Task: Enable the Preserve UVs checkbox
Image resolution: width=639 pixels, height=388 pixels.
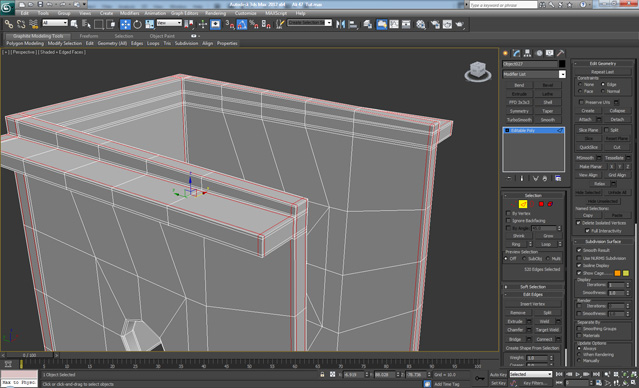Action: 582,102
